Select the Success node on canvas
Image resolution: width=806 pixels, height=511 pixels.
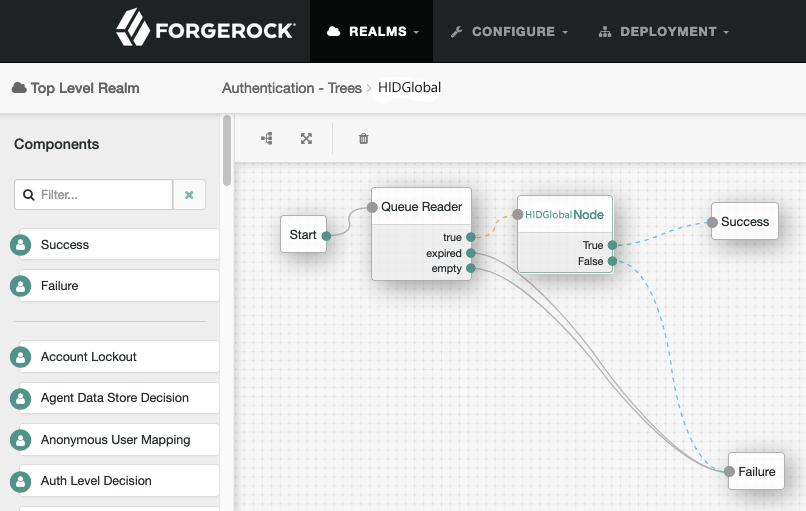(745, 222)
